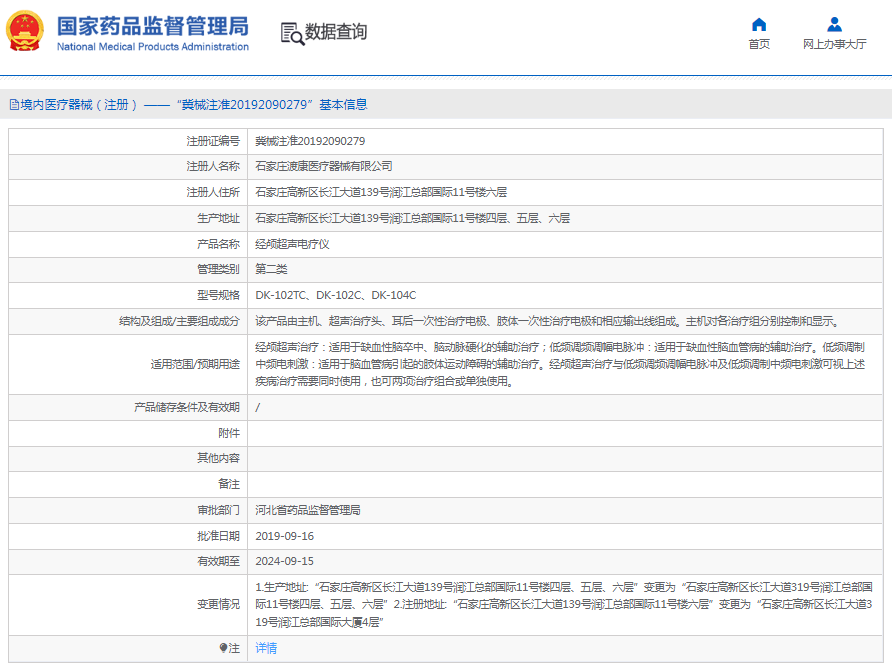The height and width of the screenshot is (670, 892).
Task: Click the 首页 text link
Action: pos(759,44)
